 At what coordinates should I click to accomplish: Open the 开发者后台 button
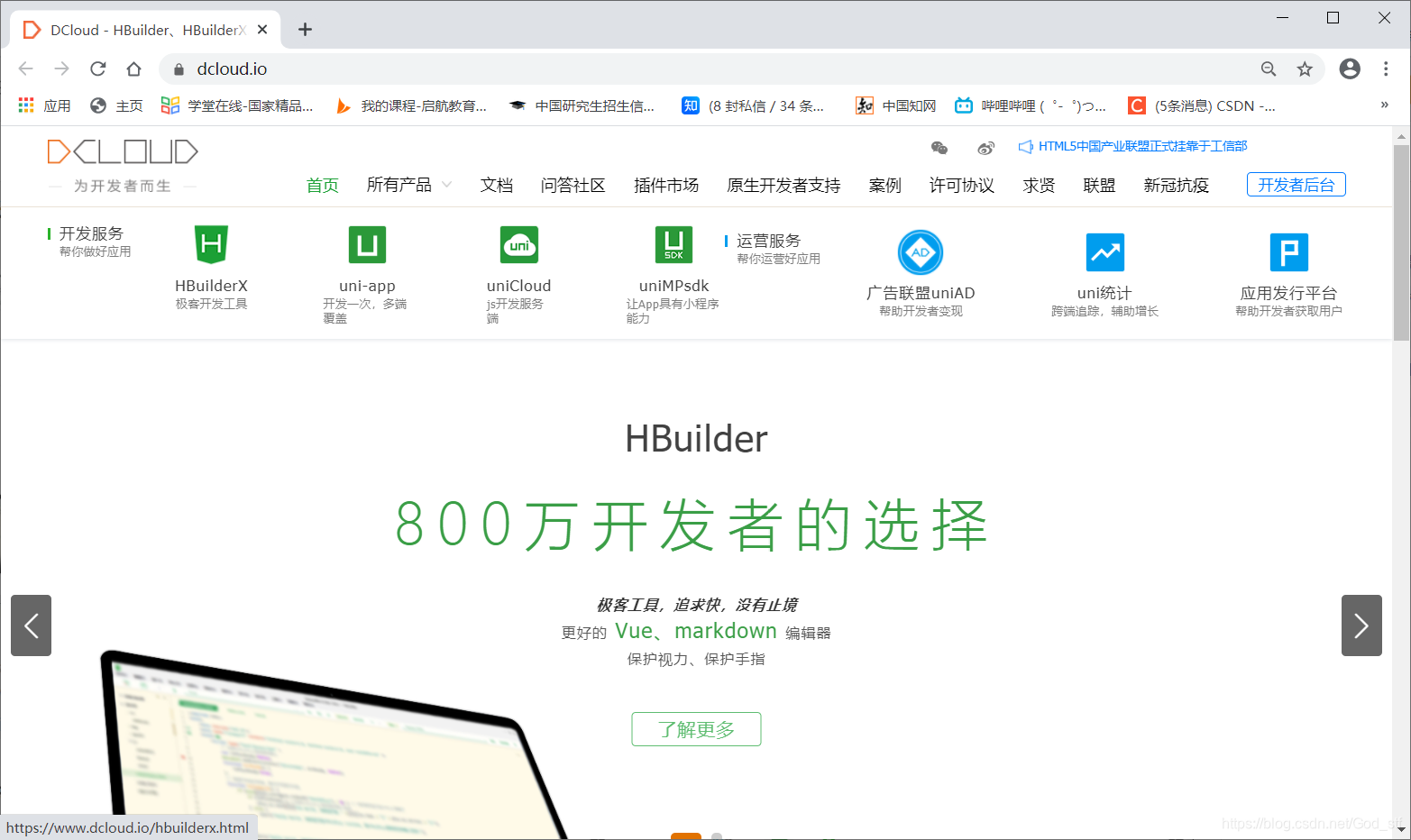coord(1296,185)
